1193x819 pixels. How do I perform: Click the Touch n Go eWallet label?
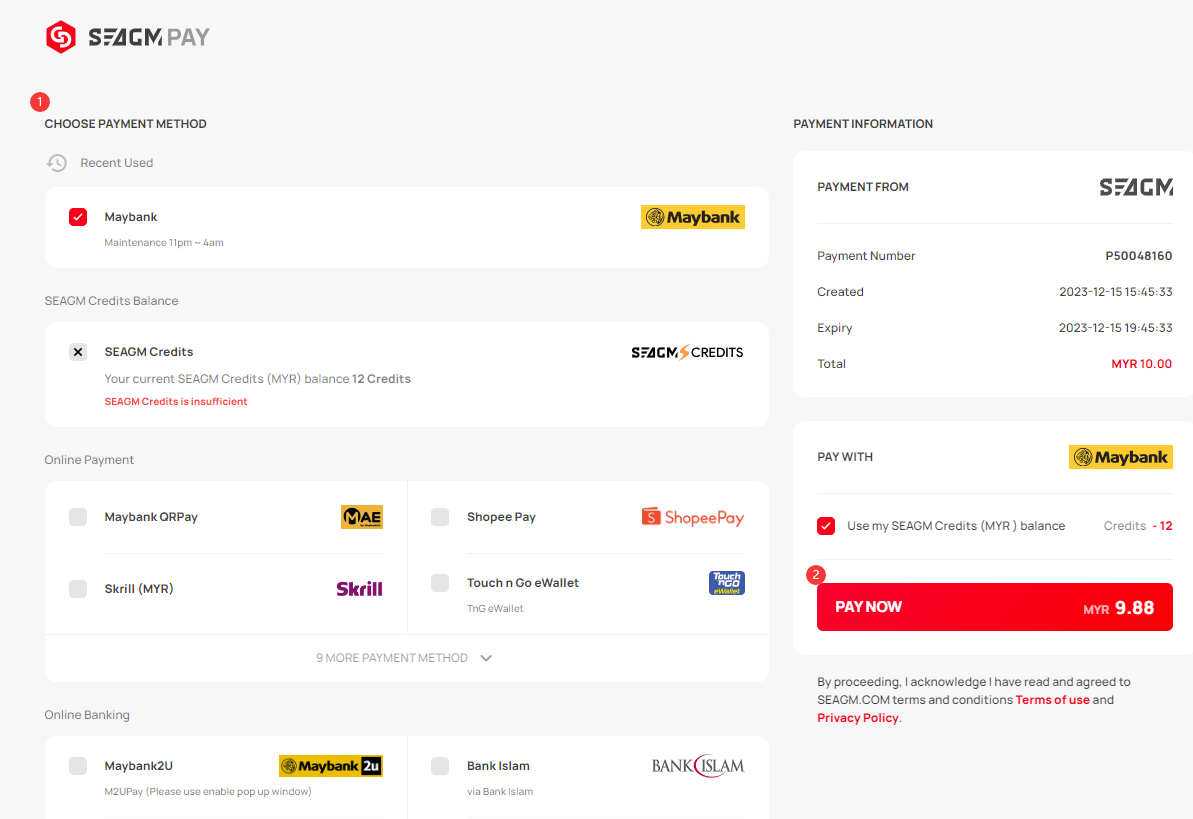[x=523, y=582]
